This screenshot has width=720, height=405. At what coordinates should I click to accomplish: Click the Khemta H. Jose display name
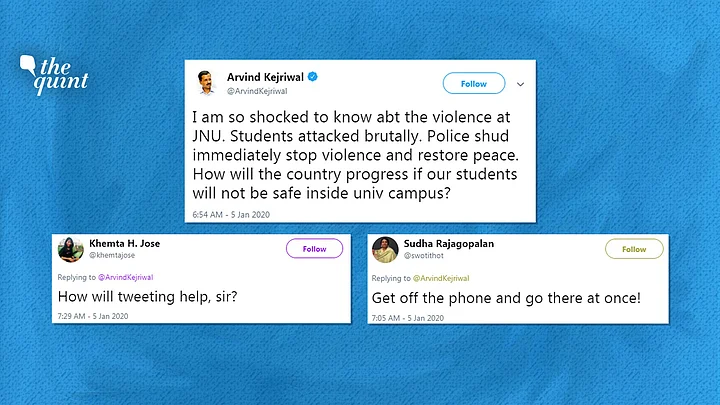pyautogui.click(x=124, y=243)
